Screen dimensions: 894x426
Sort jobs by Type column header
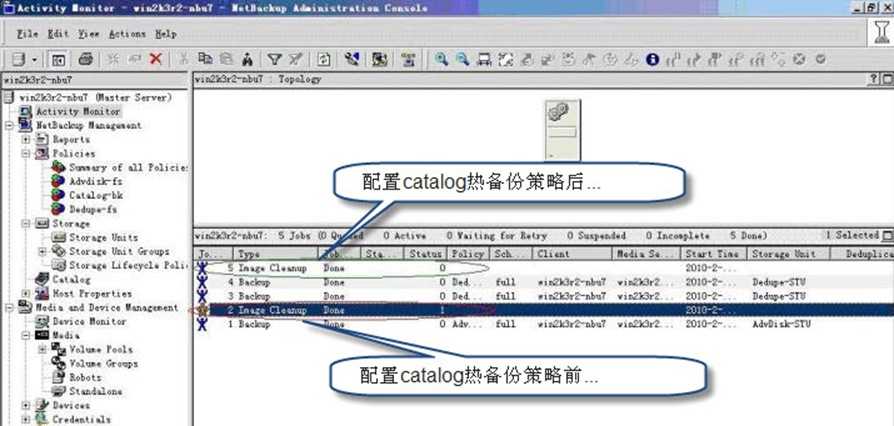276,254
